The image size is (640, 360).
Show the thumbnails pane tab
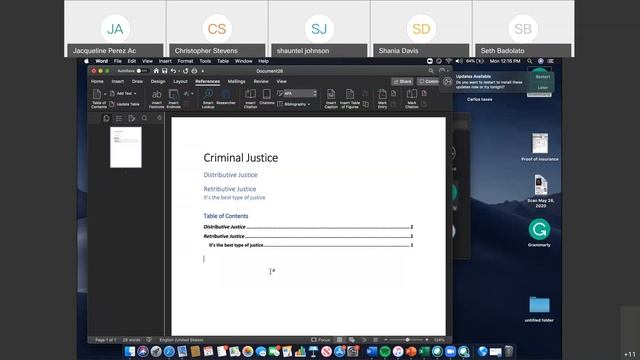pyautogui.click(x=106, y=118)
